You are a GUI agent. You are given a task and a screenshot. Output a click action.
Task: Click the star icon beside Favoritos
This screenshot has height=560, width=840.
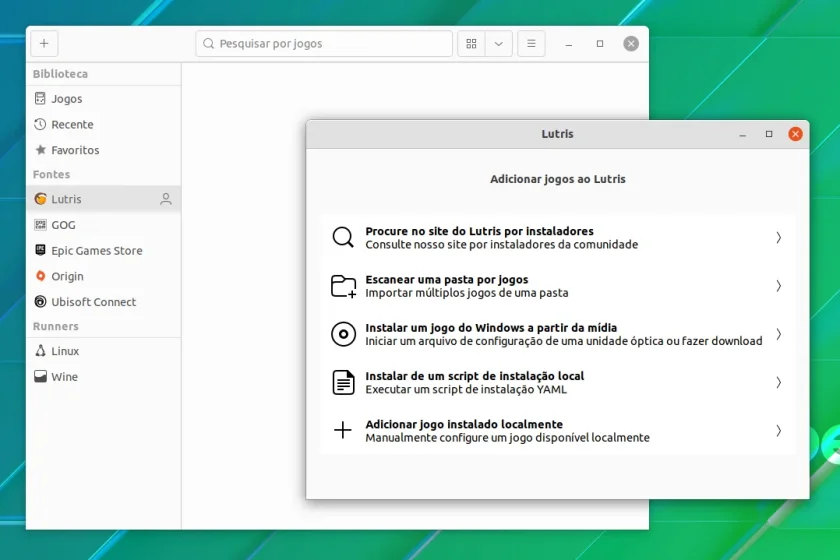tap(40, 150)
